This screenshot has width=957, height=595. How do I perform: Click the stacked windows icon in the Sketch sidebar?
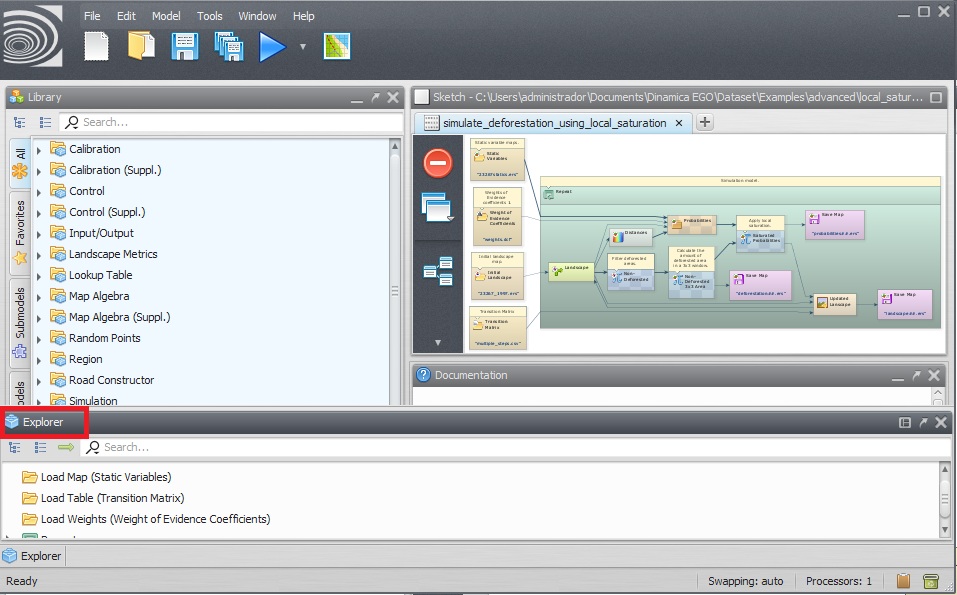click(438, 208)
